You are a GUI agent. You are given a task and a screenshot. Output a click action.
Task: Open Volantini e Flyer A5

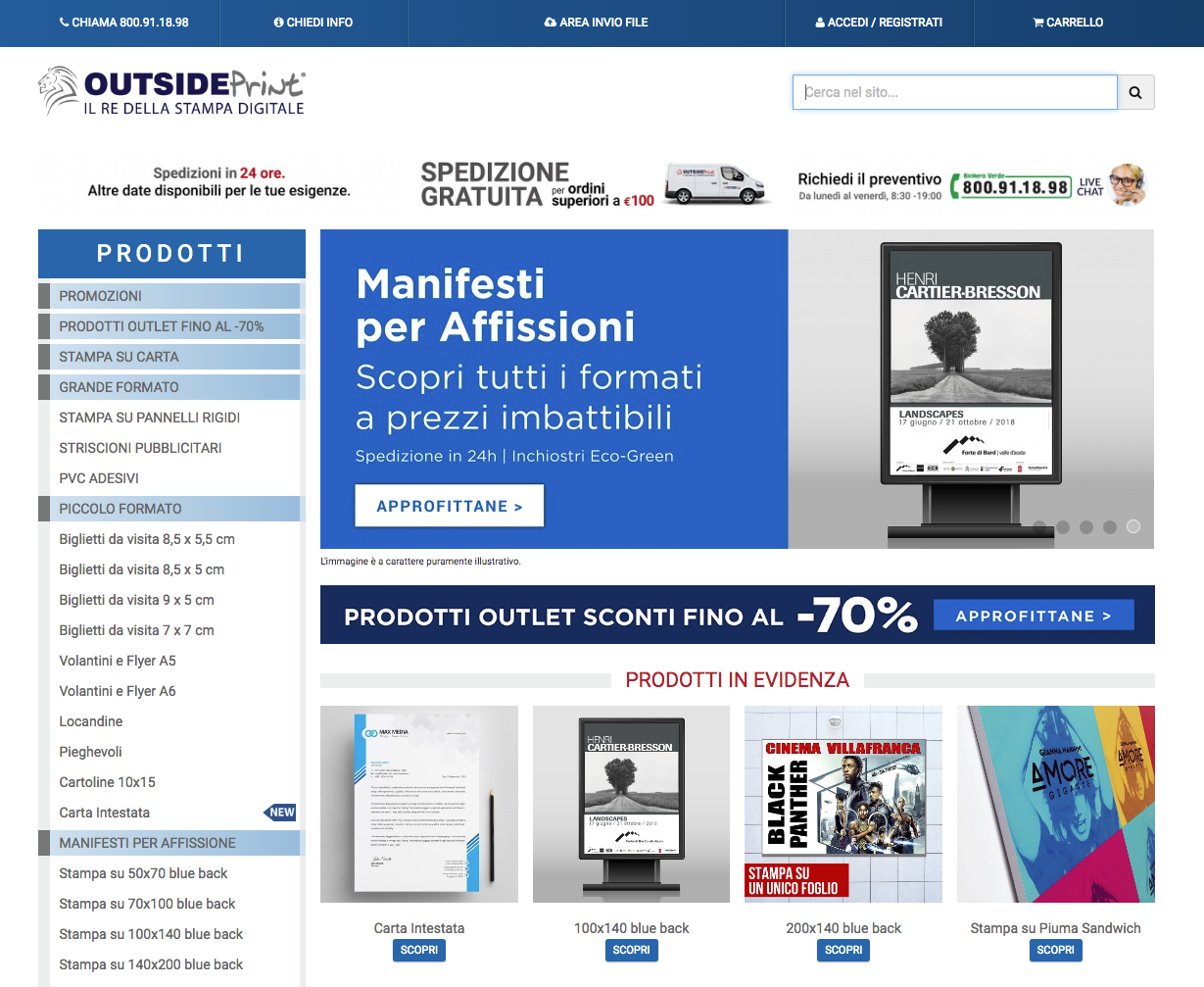(x=118, y=661)
